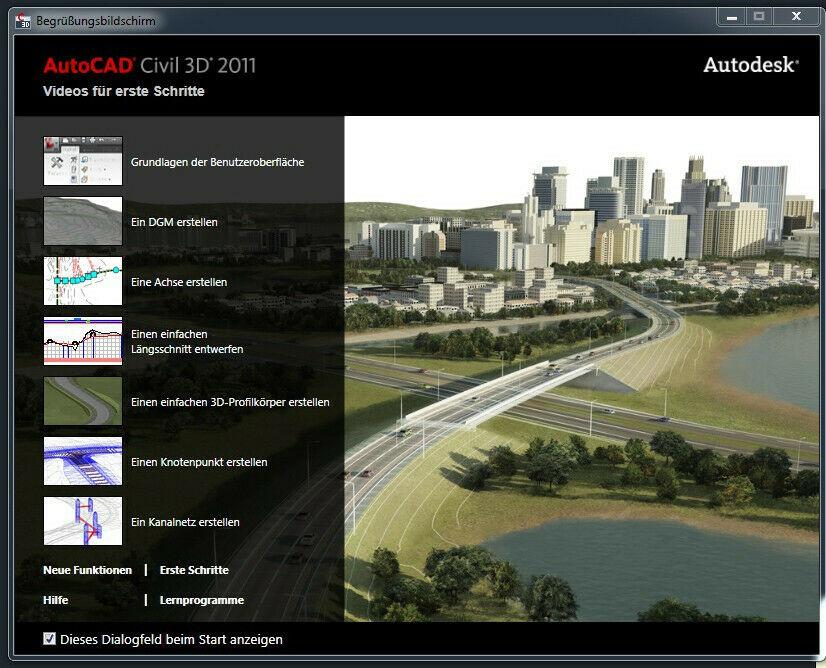This screenshot has width=826, height=668.
Task: Click the 'Grundlagen der Benutzeroberfläche' text link
Action: [218, 162]
